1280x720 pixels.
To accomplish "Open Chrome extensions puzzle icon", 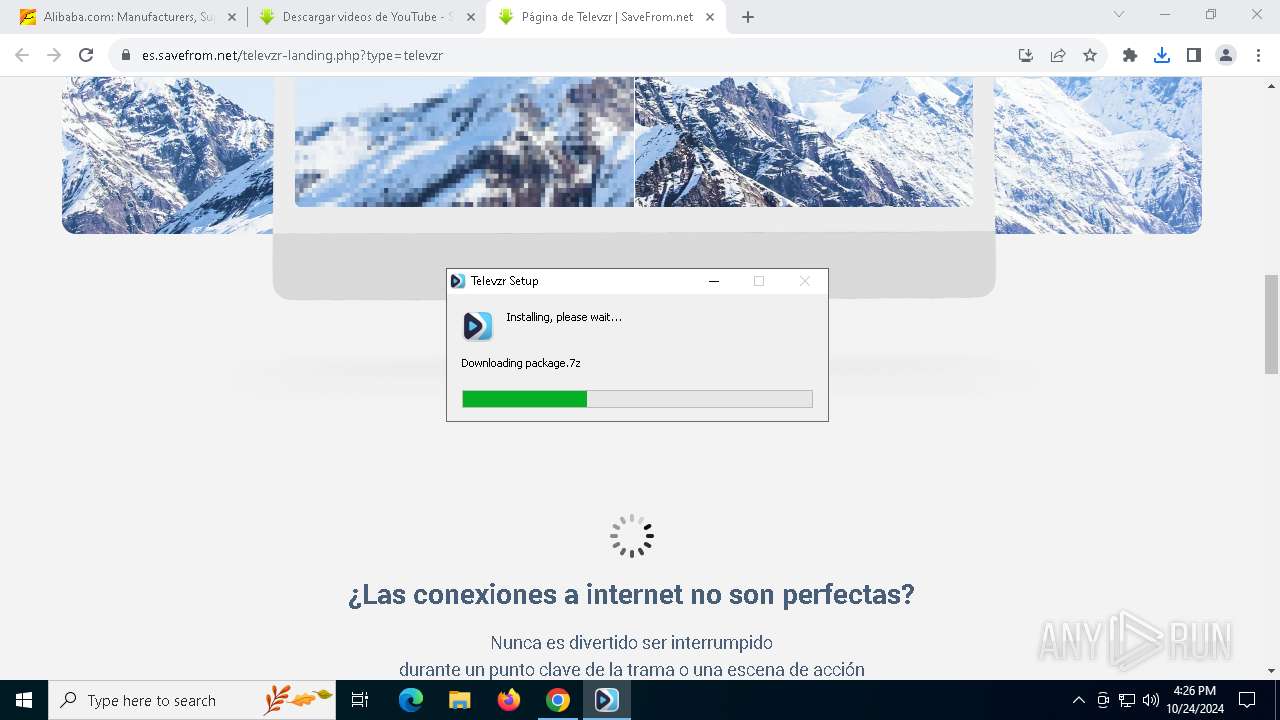I will point(1130,55).
